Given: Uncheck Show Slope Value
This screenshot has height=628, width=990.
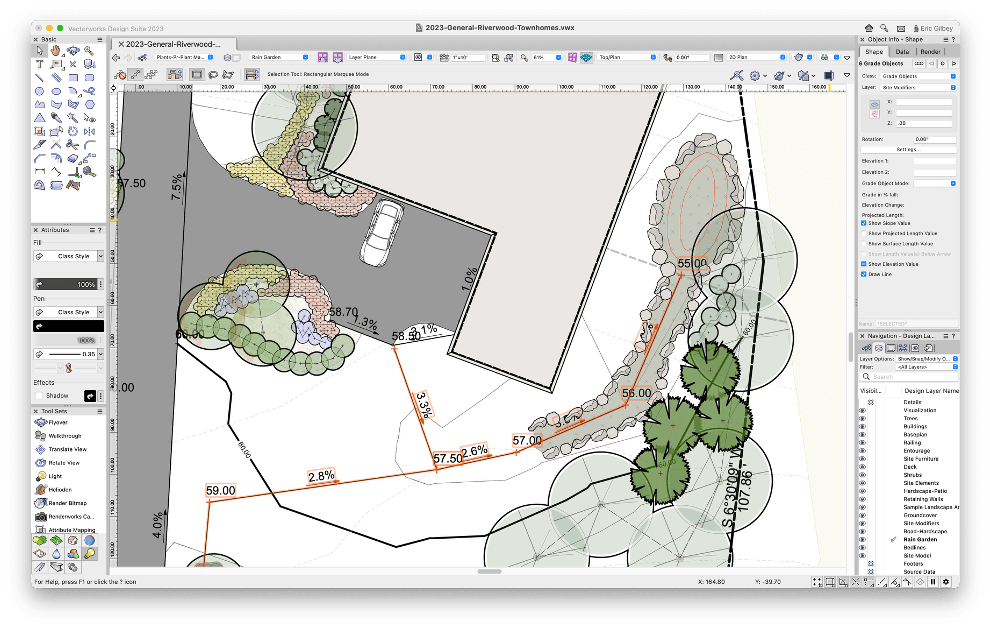Looking at the screenshot, I should [x=864, y=223].
